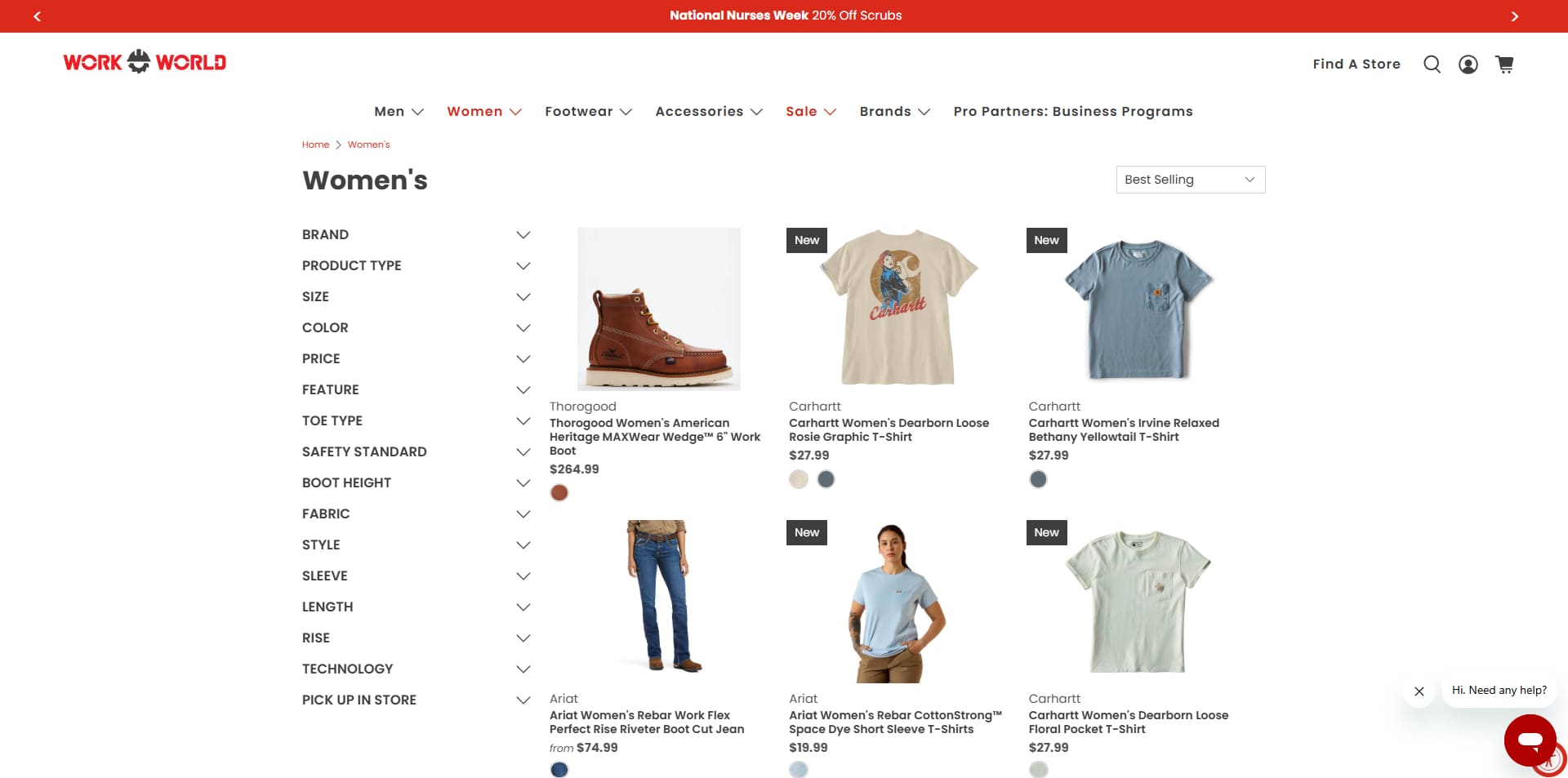This screenshot has height=778, width=1568.
Task: Click the $264.99 price
Action: [x=574, y=469]
